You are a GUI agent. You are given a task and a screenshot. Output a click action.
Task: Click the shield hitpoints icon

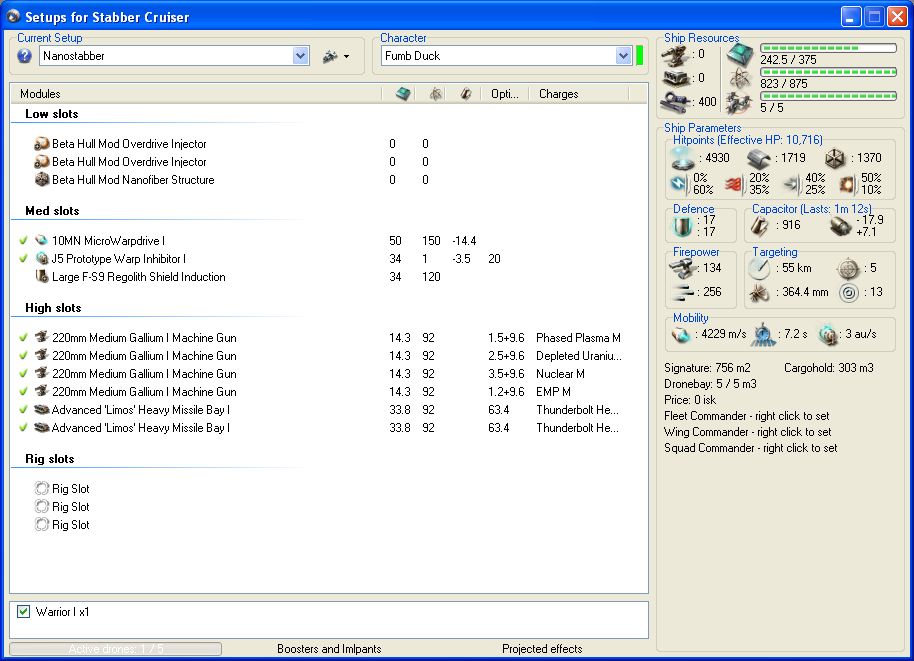683,158
